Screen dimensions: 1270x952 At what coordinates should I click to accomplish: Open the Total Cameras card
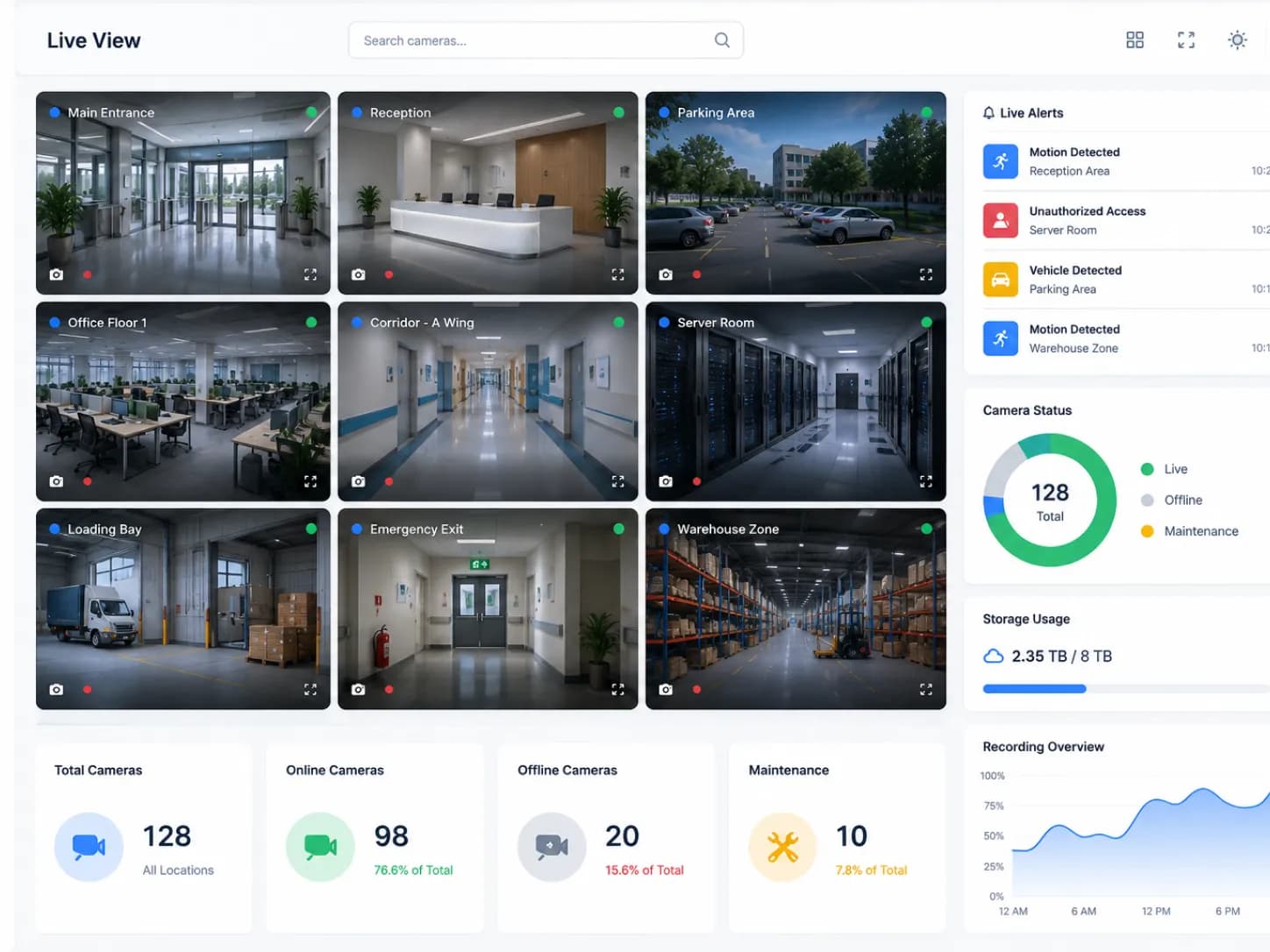click(144, 838)
